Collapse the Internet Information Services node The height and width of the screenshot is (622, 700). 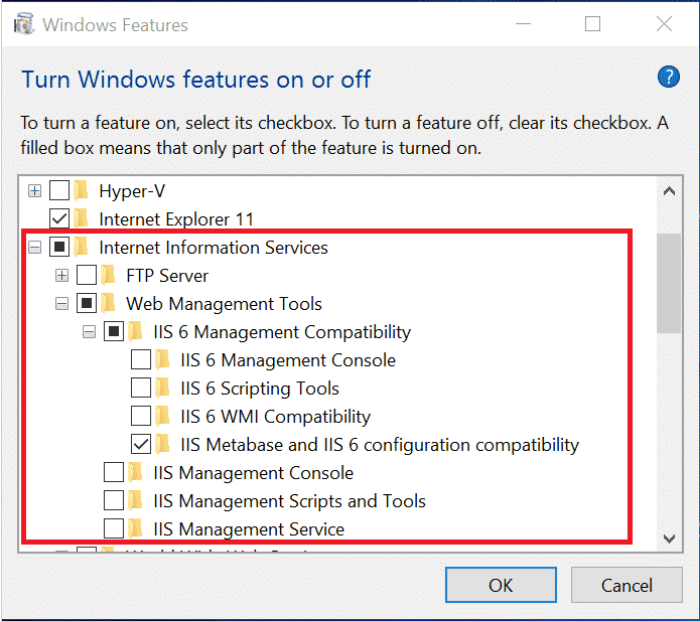pos(35,247)
